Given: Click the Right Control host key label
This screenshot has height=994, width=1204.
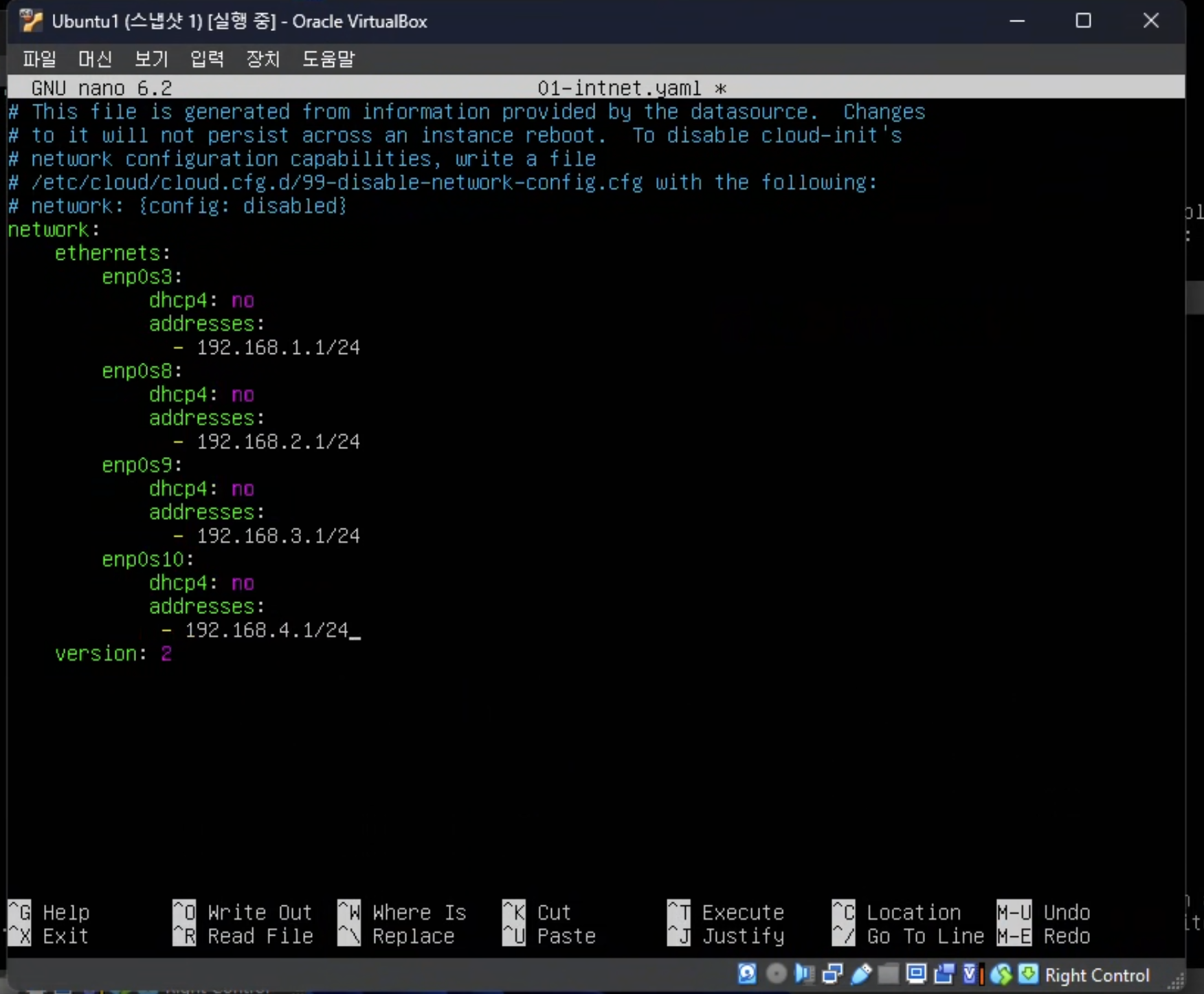Looking at the screenshot, I should click(1097, 975).
